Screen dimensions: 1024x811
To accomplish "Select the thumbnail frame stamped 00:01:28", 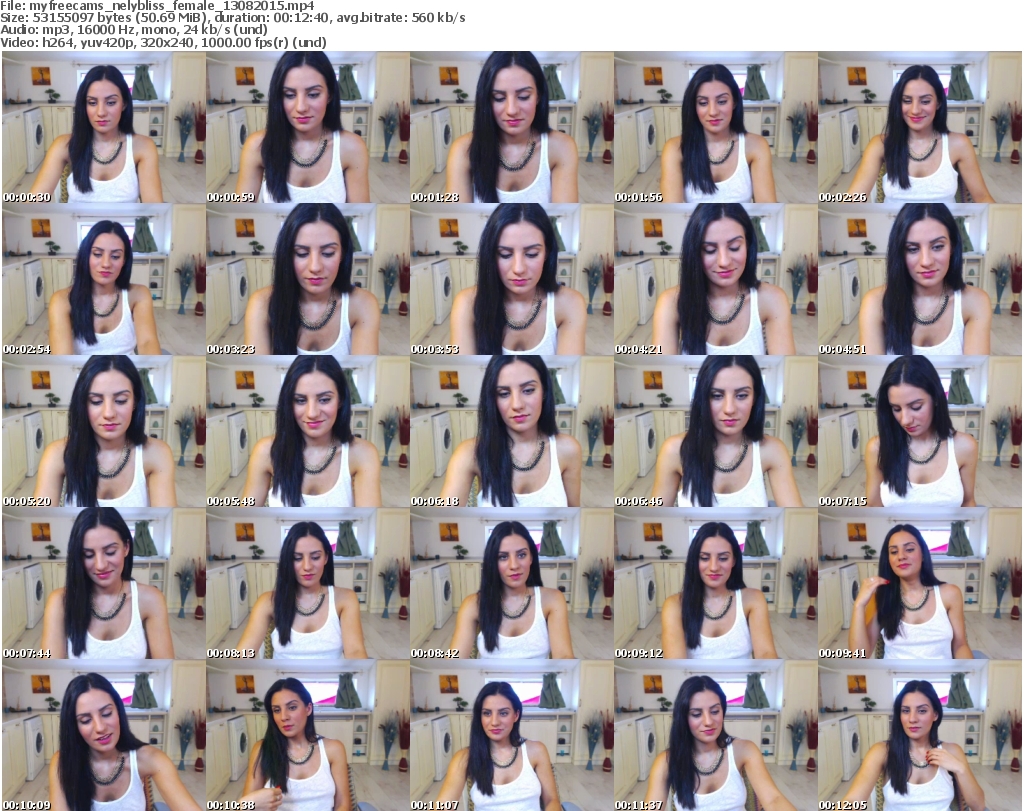I will 511,127.
